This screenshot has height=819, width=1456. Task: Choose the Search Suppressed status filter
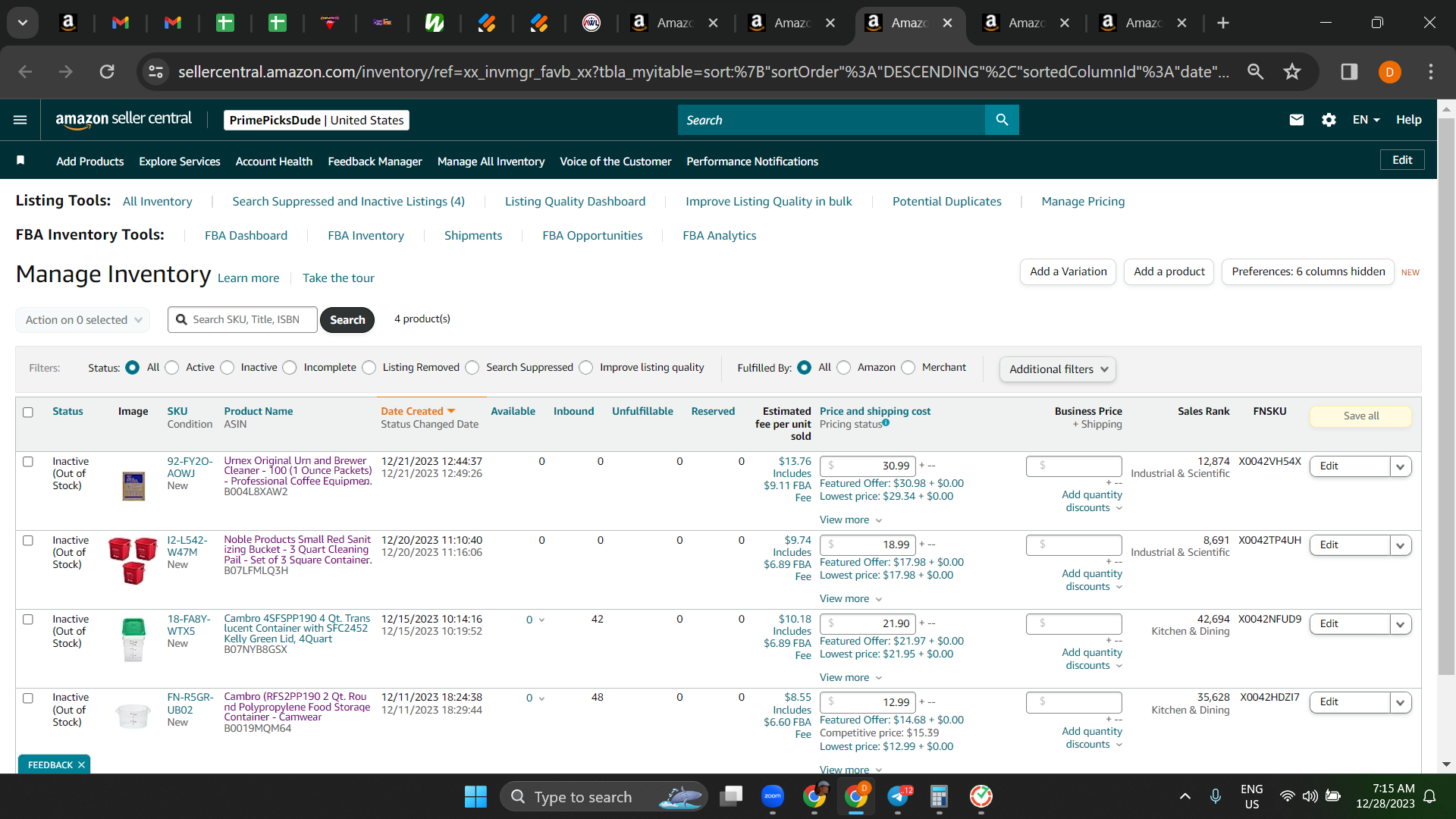coord(472,368)
